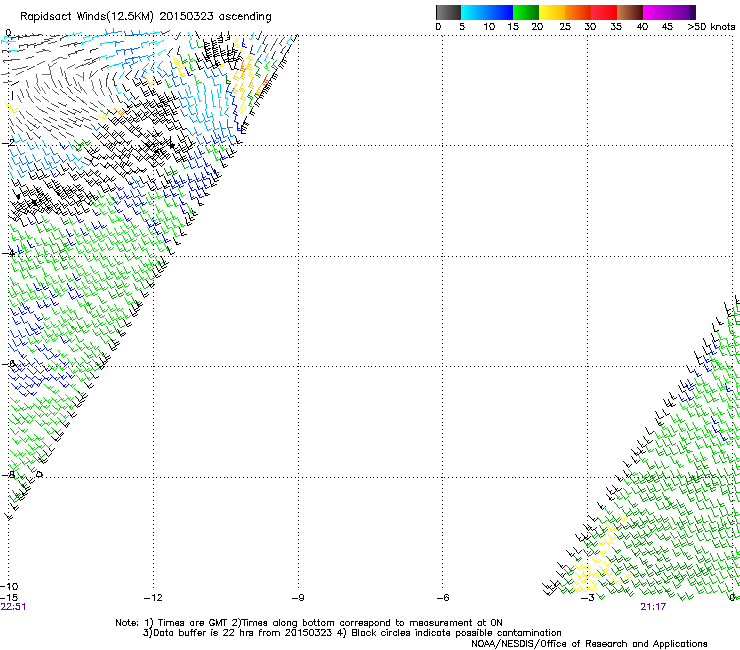Click the green 15-20 knots legend segment
The height and width of the screenshot is (650, 740).
click(526, 12)
